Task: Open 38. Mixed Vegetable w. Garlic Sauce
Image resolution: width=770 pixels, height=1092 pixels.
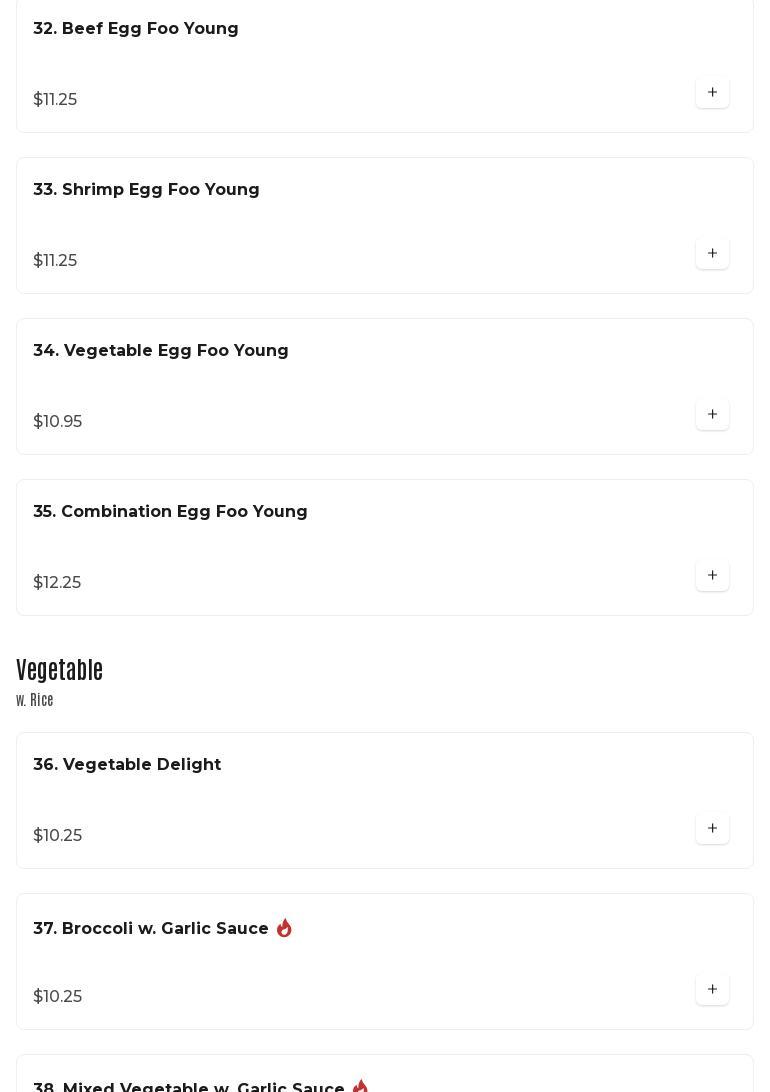Action: point(189,1087)
